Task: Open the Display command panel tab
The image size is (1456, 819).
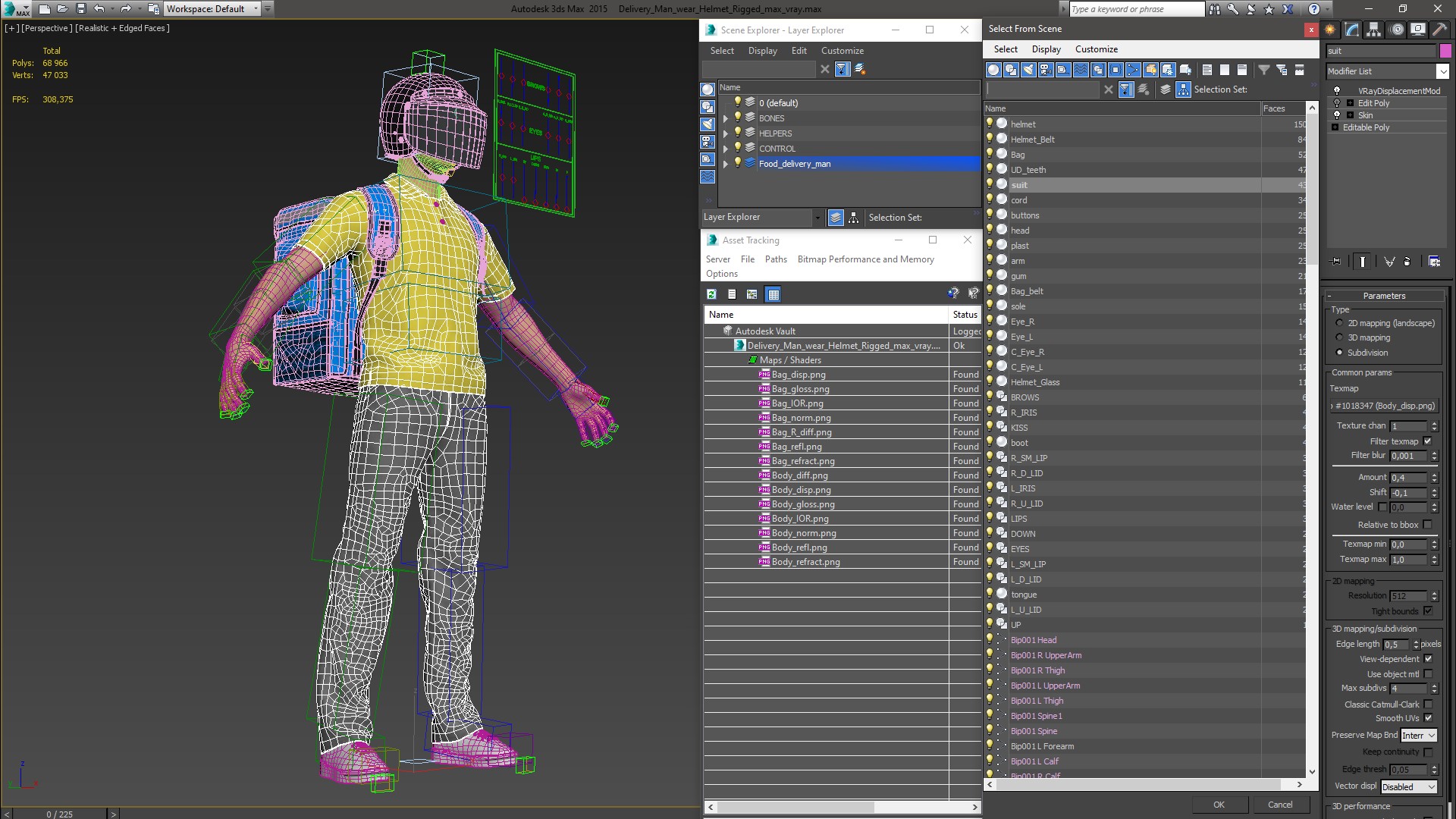Action: coord(1418,30)
